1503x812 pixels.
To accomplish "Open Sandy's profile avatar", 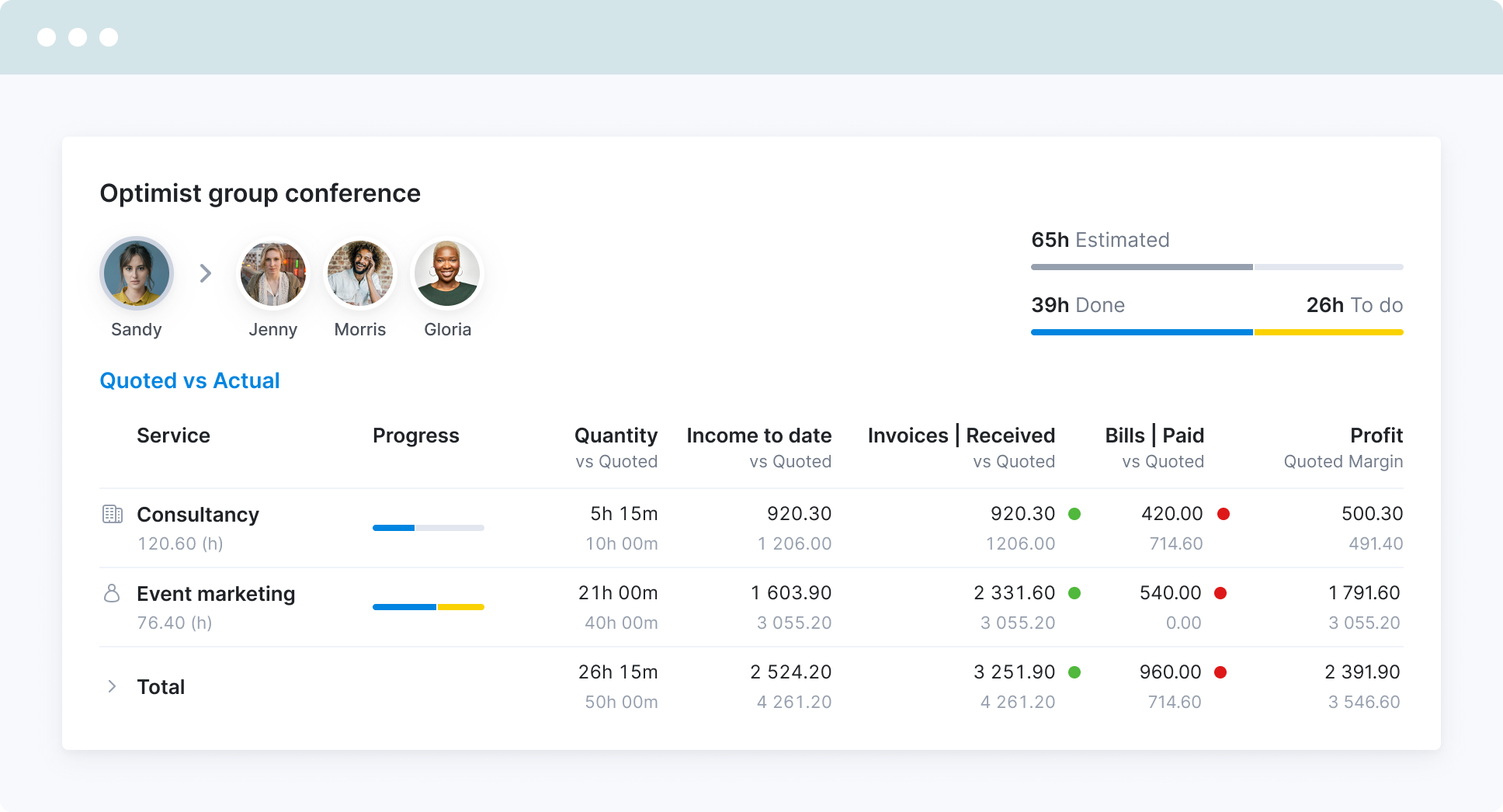I will click(x=137, y=273).
